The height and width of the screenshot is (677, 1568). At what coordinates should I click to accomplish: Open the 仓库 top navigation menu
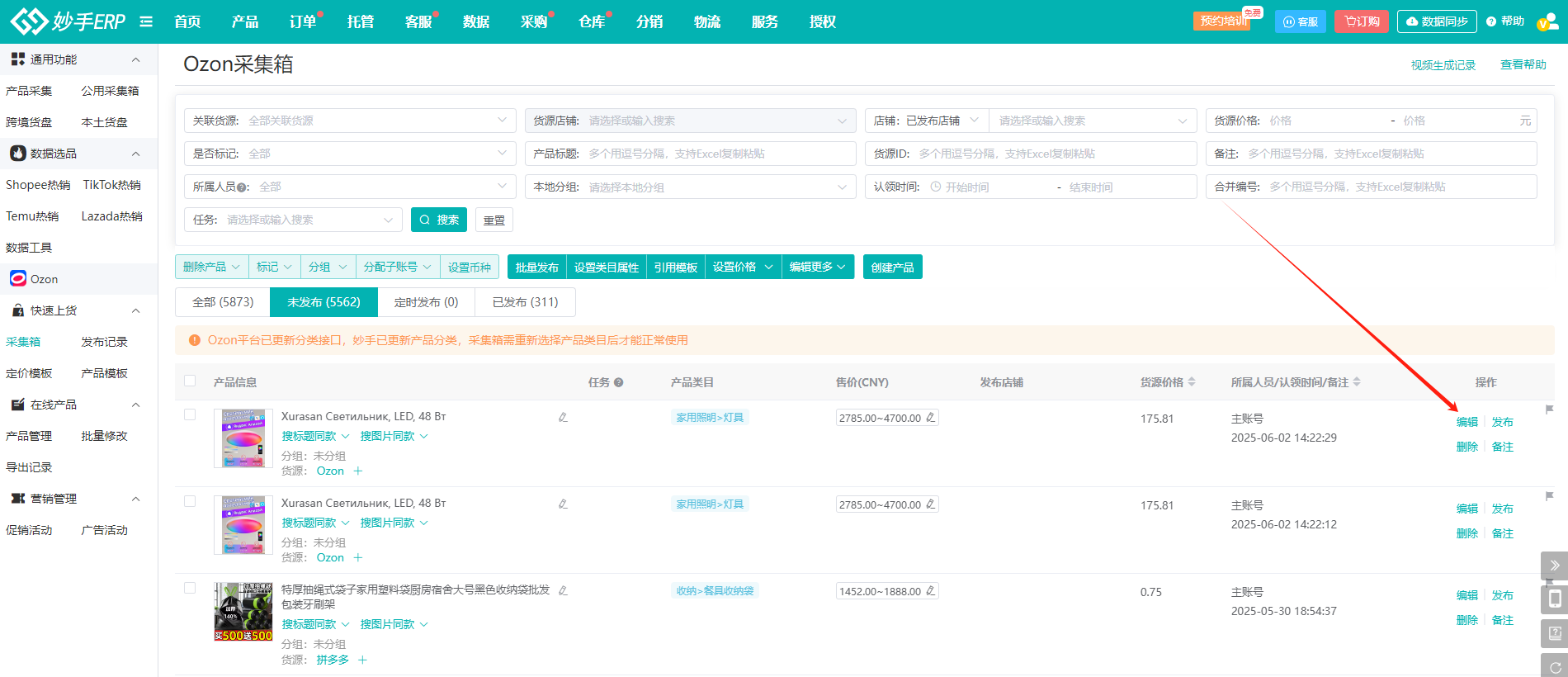(592, 21)
